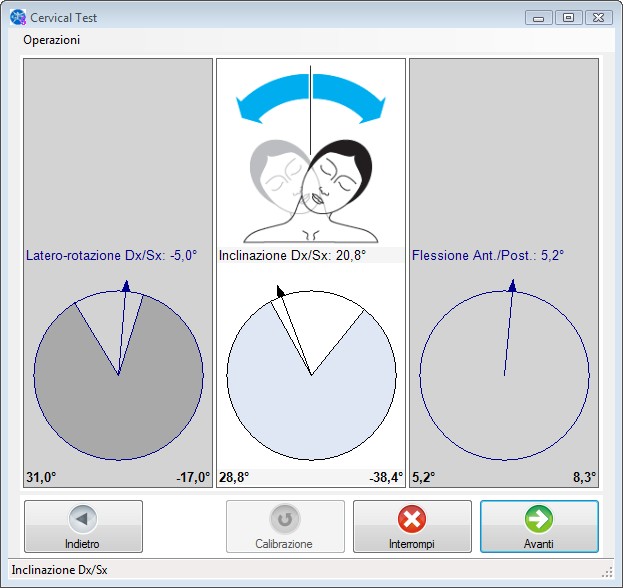Image resolution: width=623 pixels, height=588 pixels.
Task: Minimize the Cervical Test window
Action: point(539,18)
